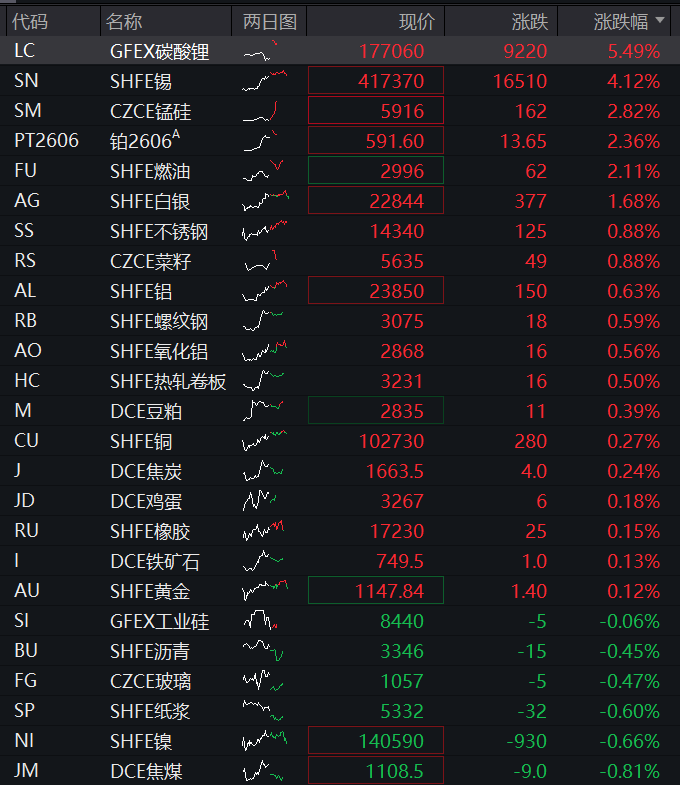
Task: Select the LC contract code
Action: (25, 51)
